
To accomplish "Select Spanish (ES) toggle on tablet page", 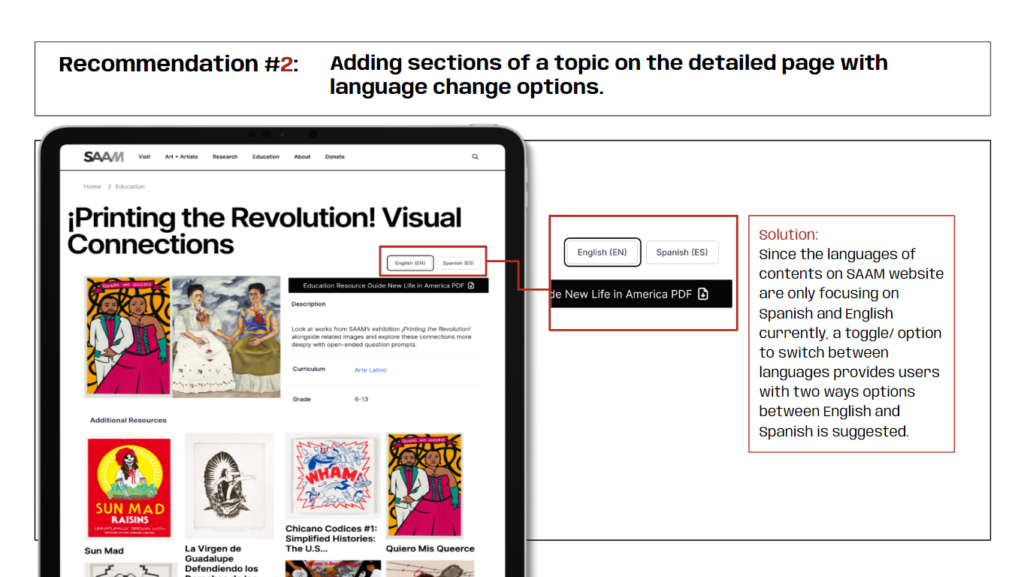I will [458, 263].
